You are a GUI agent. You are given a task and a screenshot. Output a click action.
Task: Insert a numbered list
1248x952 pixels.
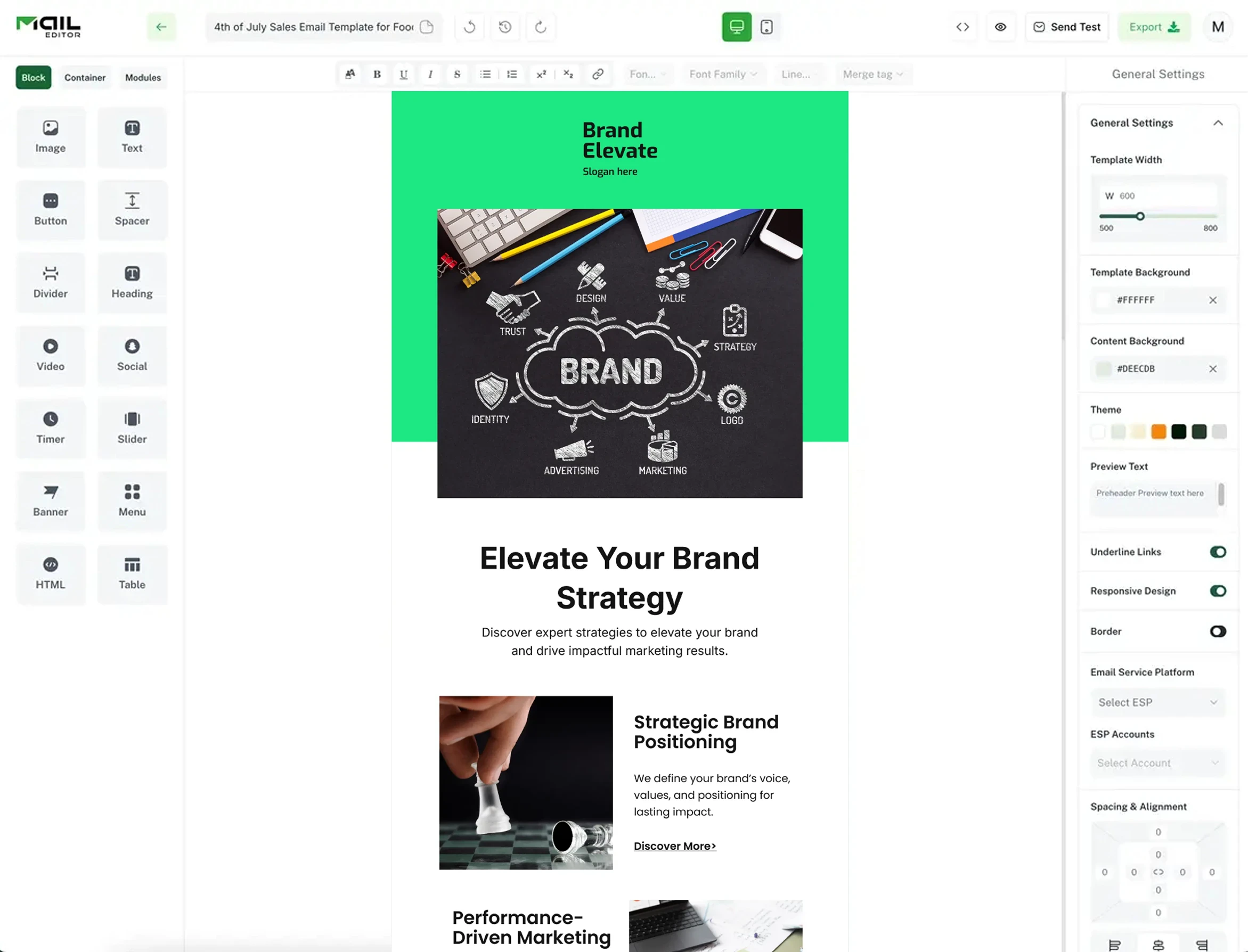(512, 74)
